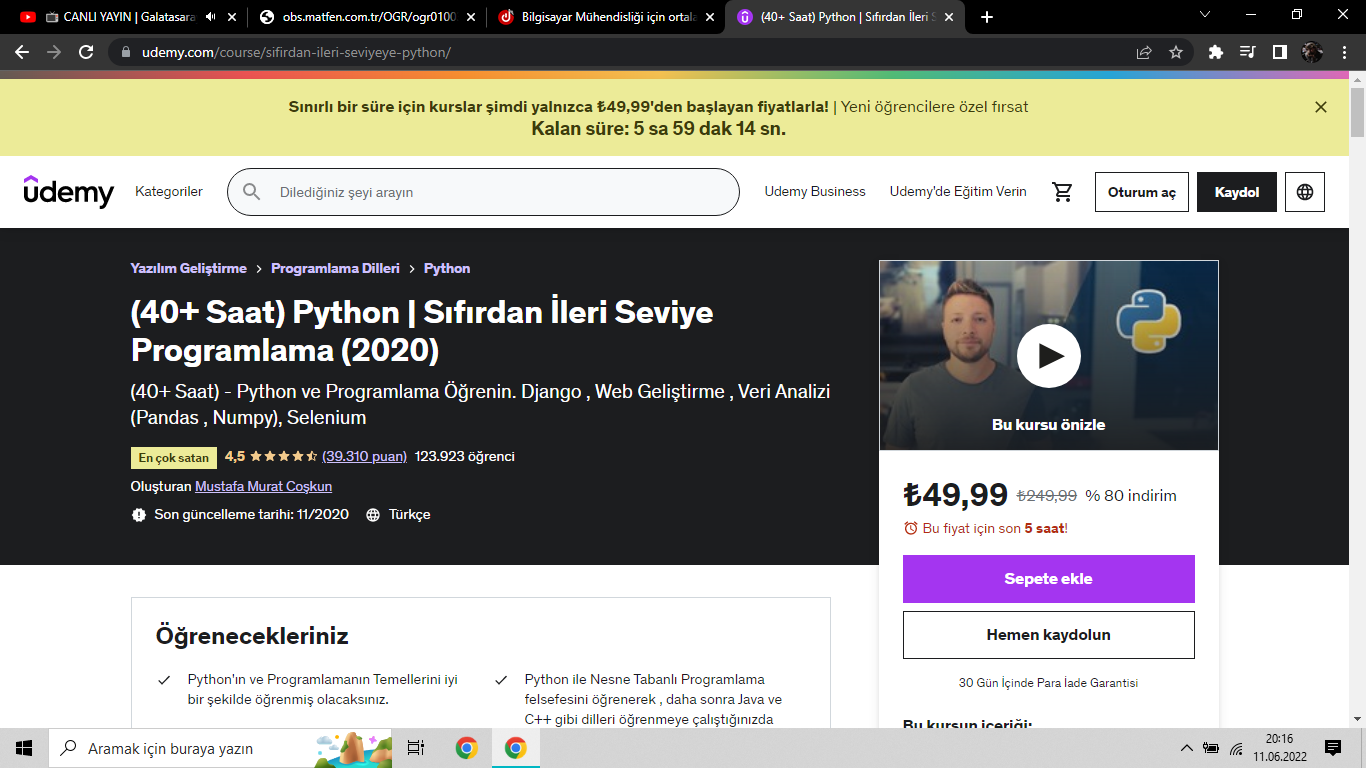Click the site lock icon
The image size is (1366, 768).
click(126, 52)
